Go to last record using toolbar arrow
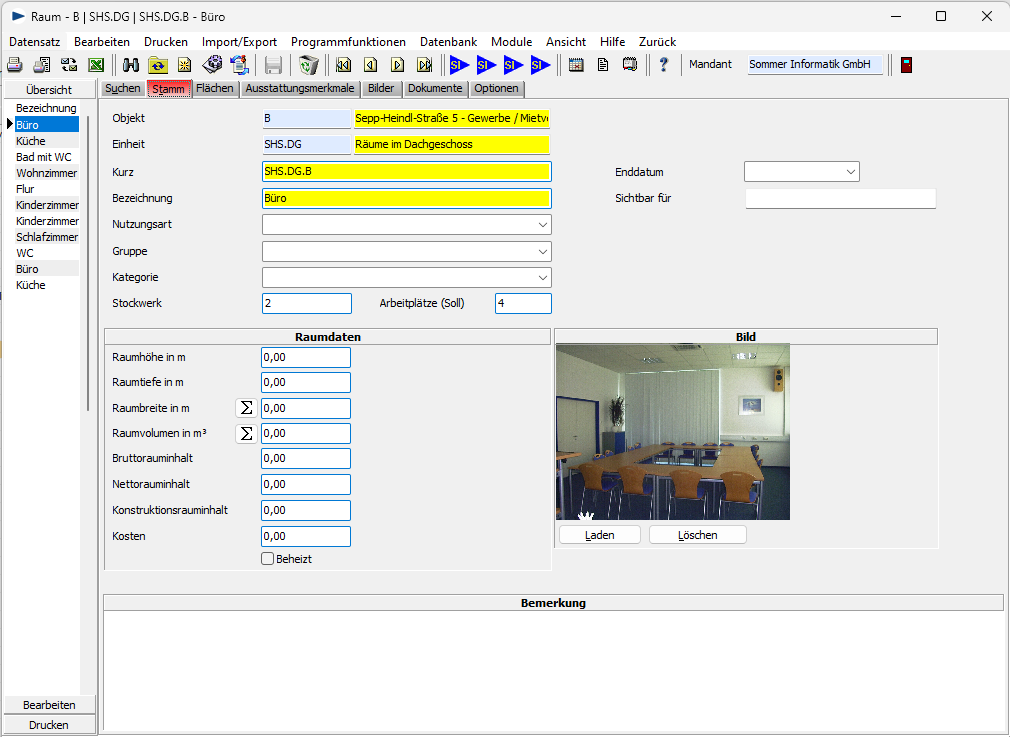Image resolution: width=1010 pixels, height=737 pixels. coord(424,65)
